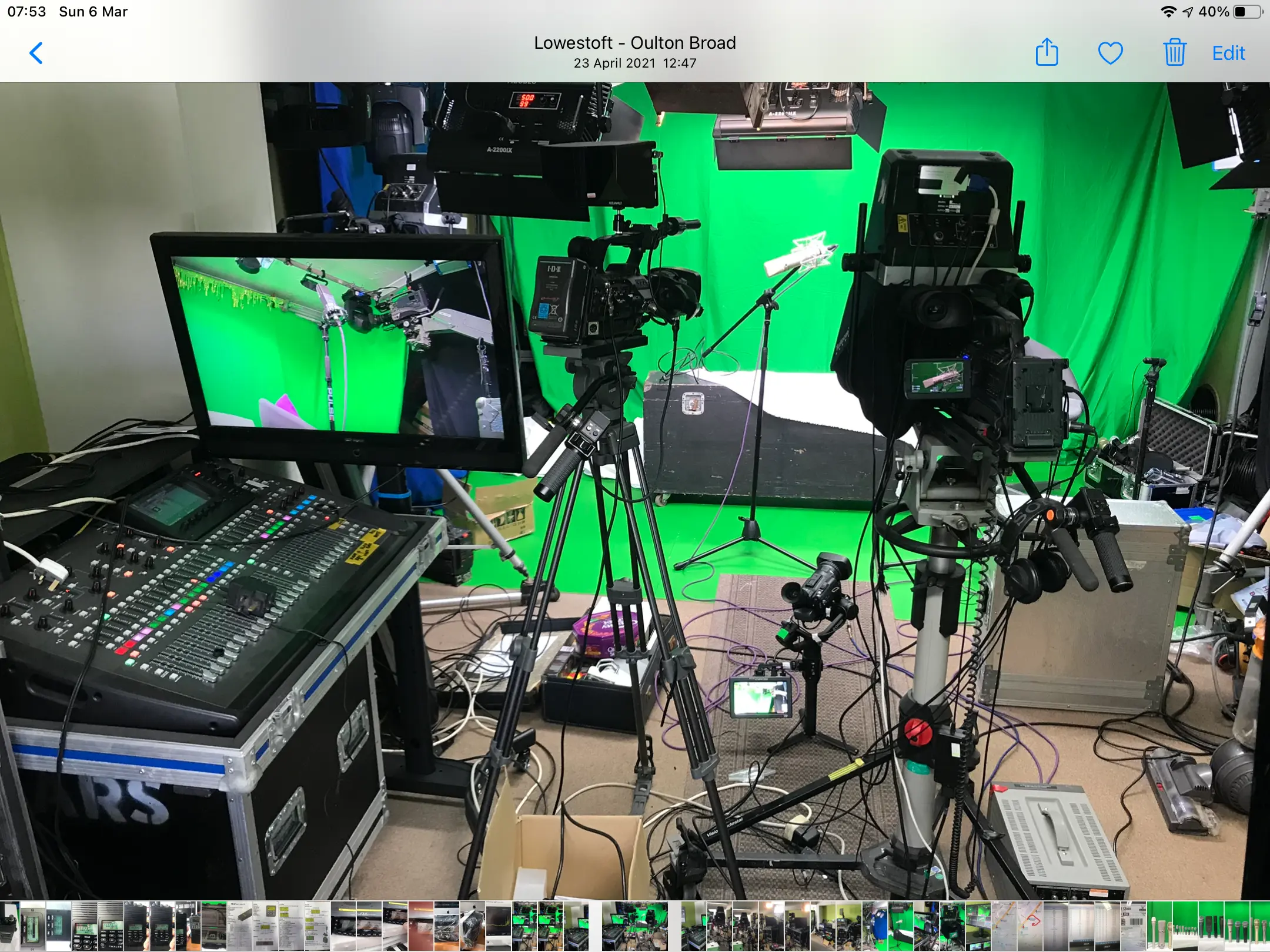The height and width of the screenshot is (952, 1270).
Task: Select the blue-covered camera thumbnail
Action: pyautogui.click(x=875, y=926)
